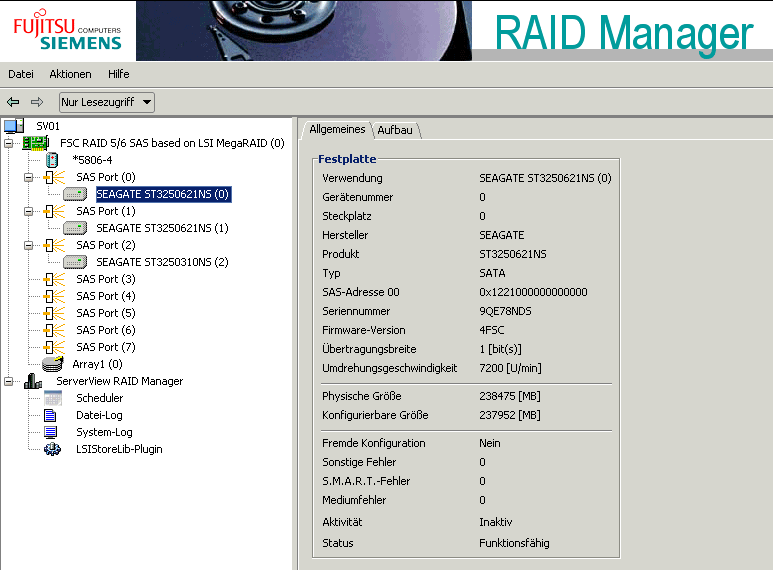Open the Datei menu
This screenshot has height=570, width=773.
(21, 74)
